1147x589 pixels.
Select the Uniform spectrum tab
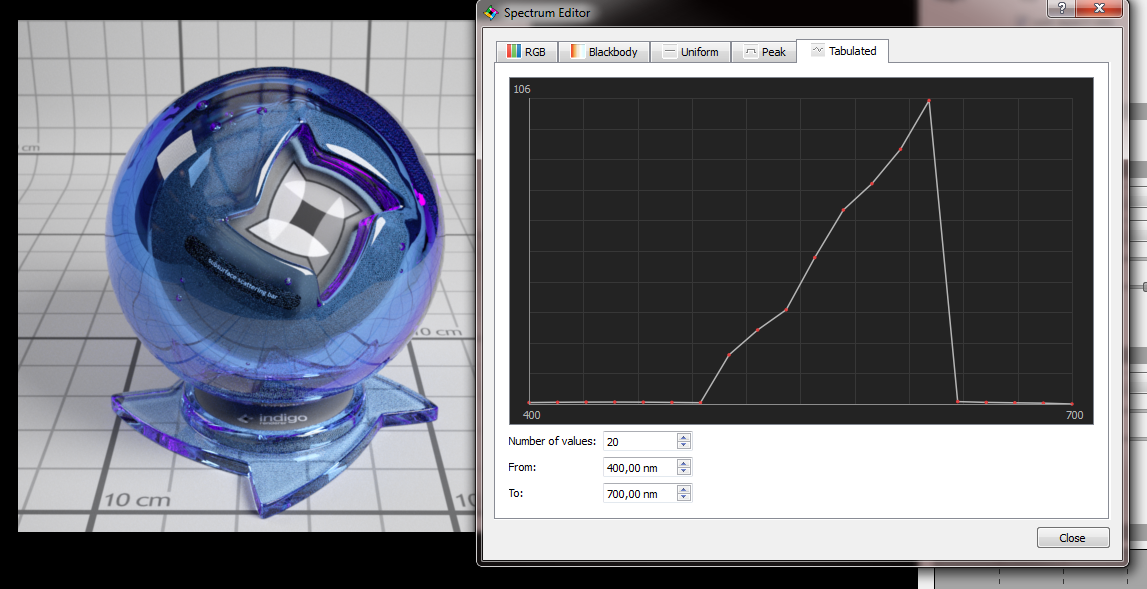click(690, 52)
